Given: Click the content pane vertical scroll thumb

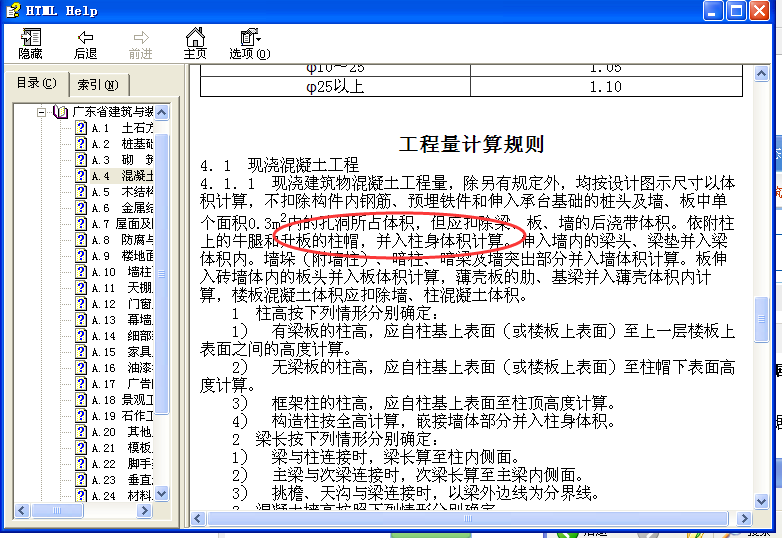Looking at the screenshot, I should click(761, 319).
